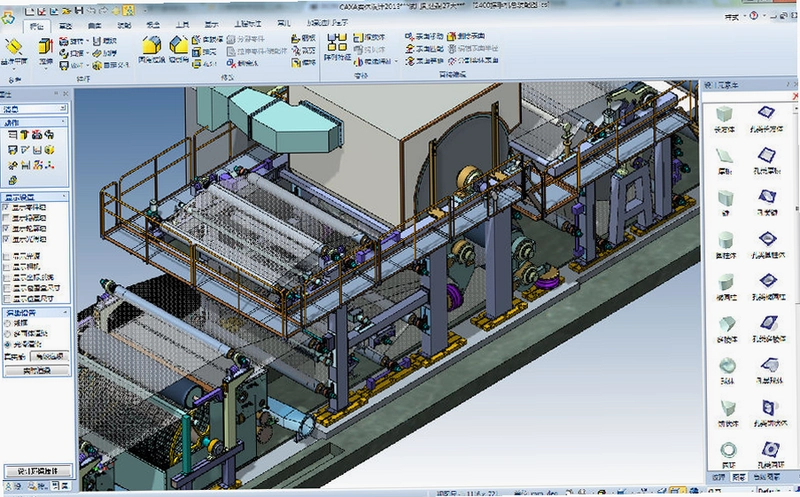
Task: Select the 光滑渲染 radio button
Action: click(7, 344)
